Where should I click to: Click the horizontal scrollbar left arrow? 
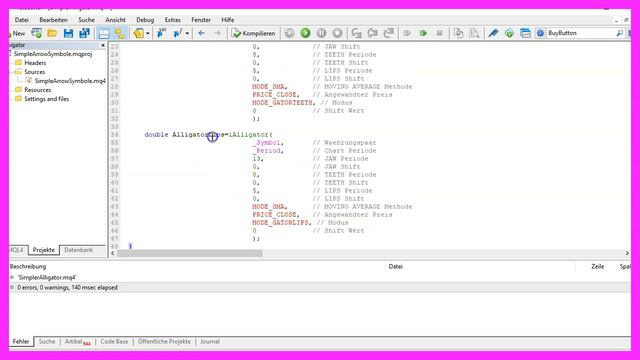(x=113, y=253)
